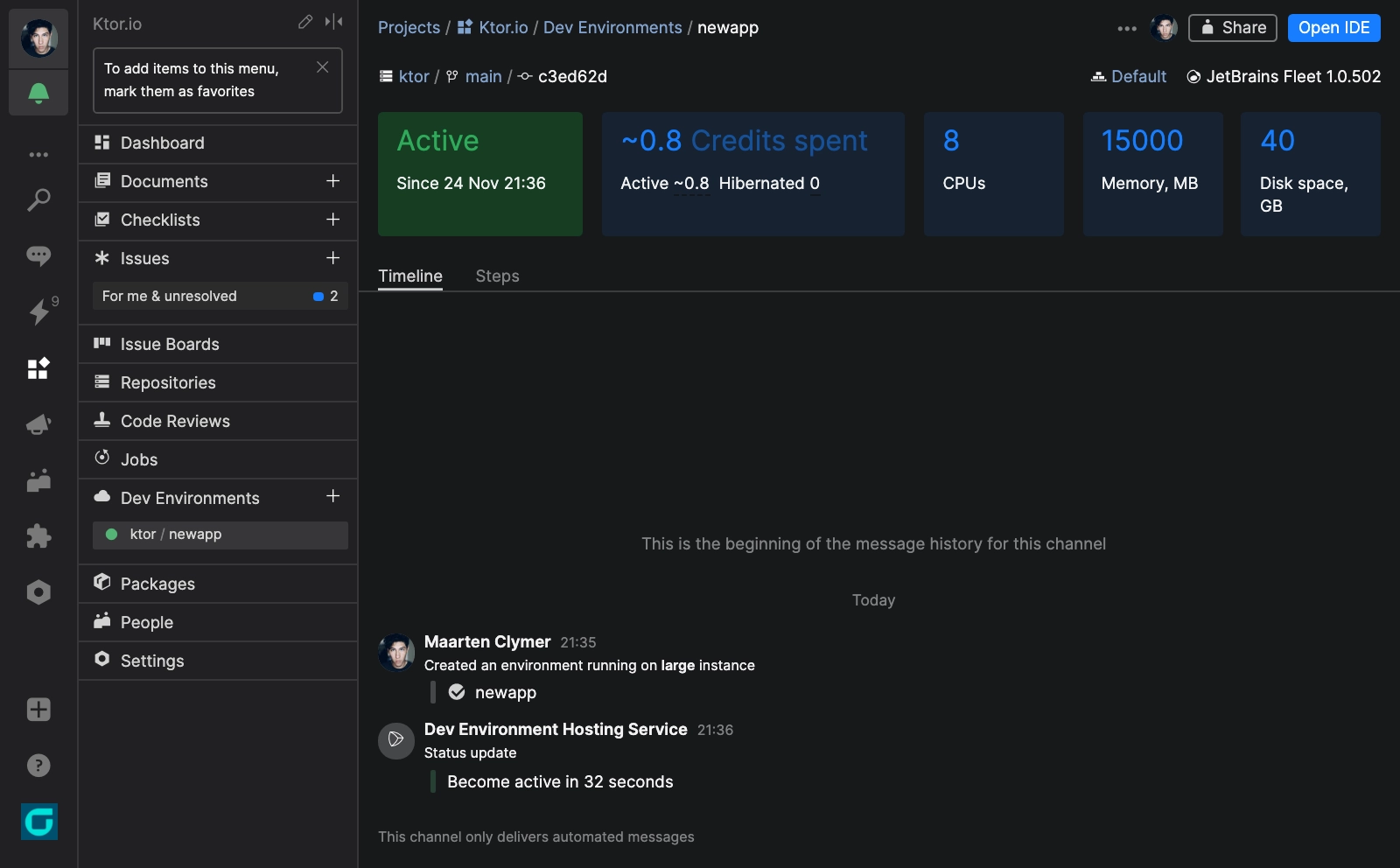This screenshot has width=1400, height=868.
Task: Click the Open IDE button
Action: click(x=1333, y=28)
